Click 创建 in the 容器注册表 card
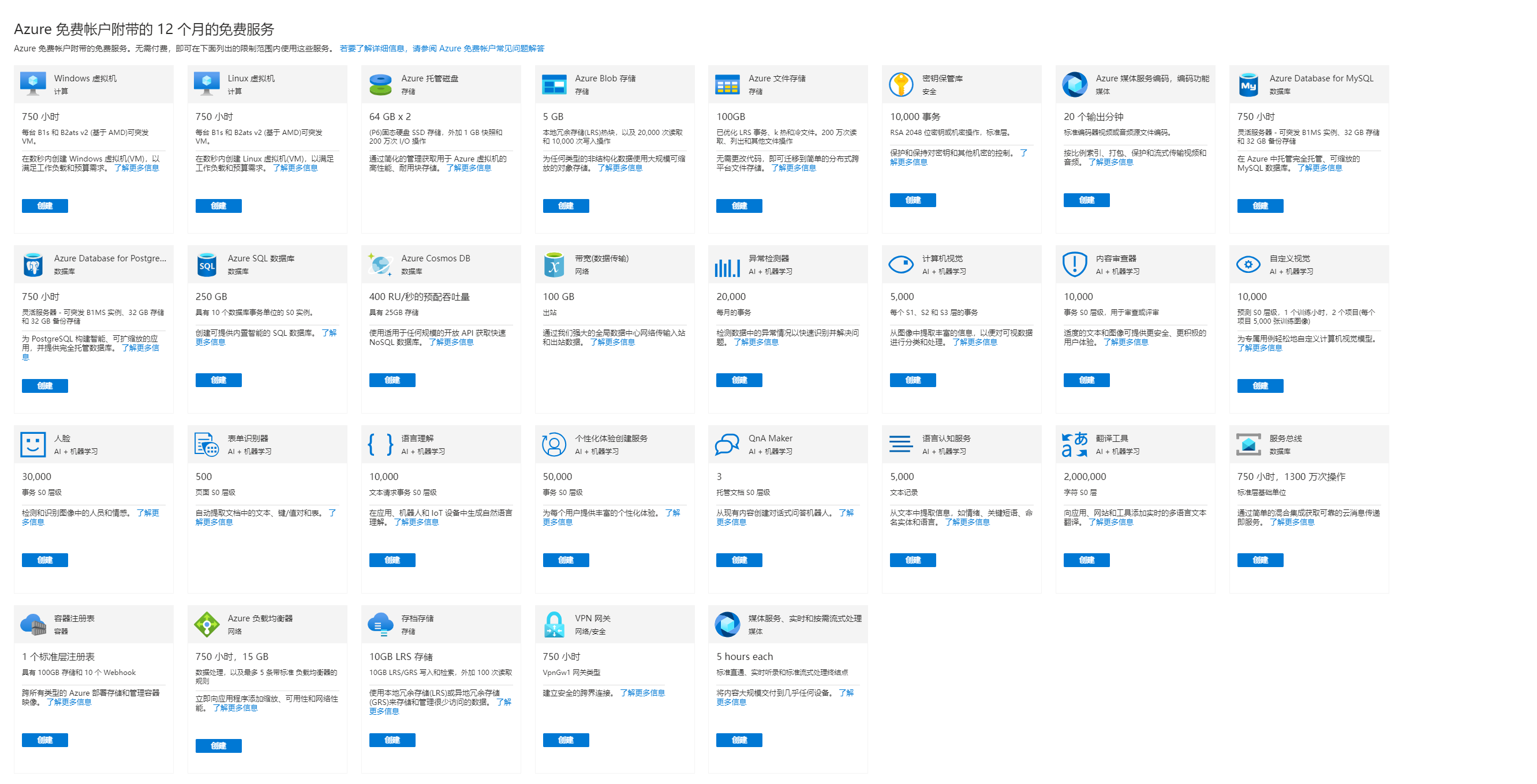This screenshot has height=784, width=1537. tap(45, 740)
